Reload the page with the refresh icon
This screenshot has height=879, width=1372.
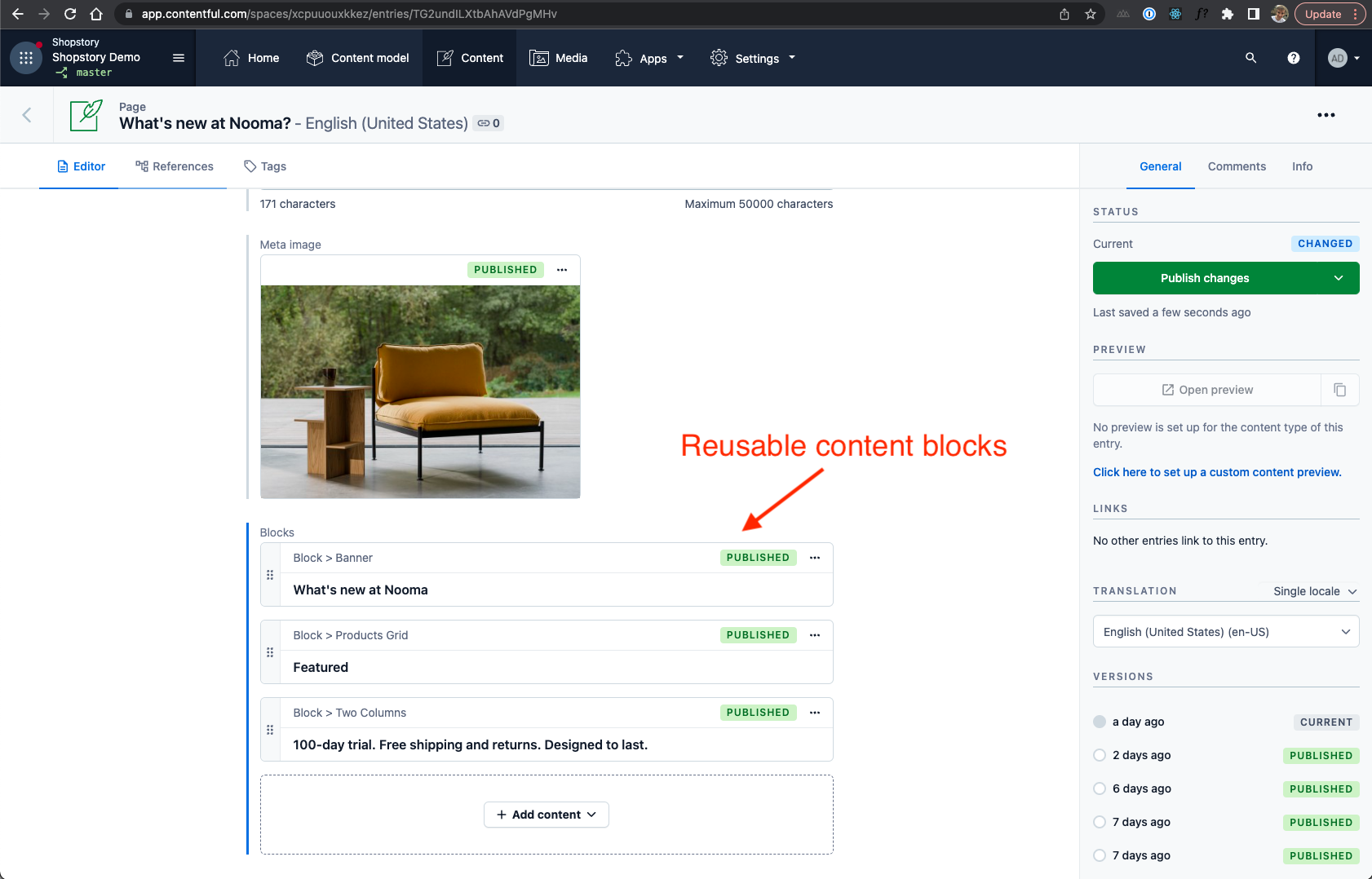coord(70,14)
